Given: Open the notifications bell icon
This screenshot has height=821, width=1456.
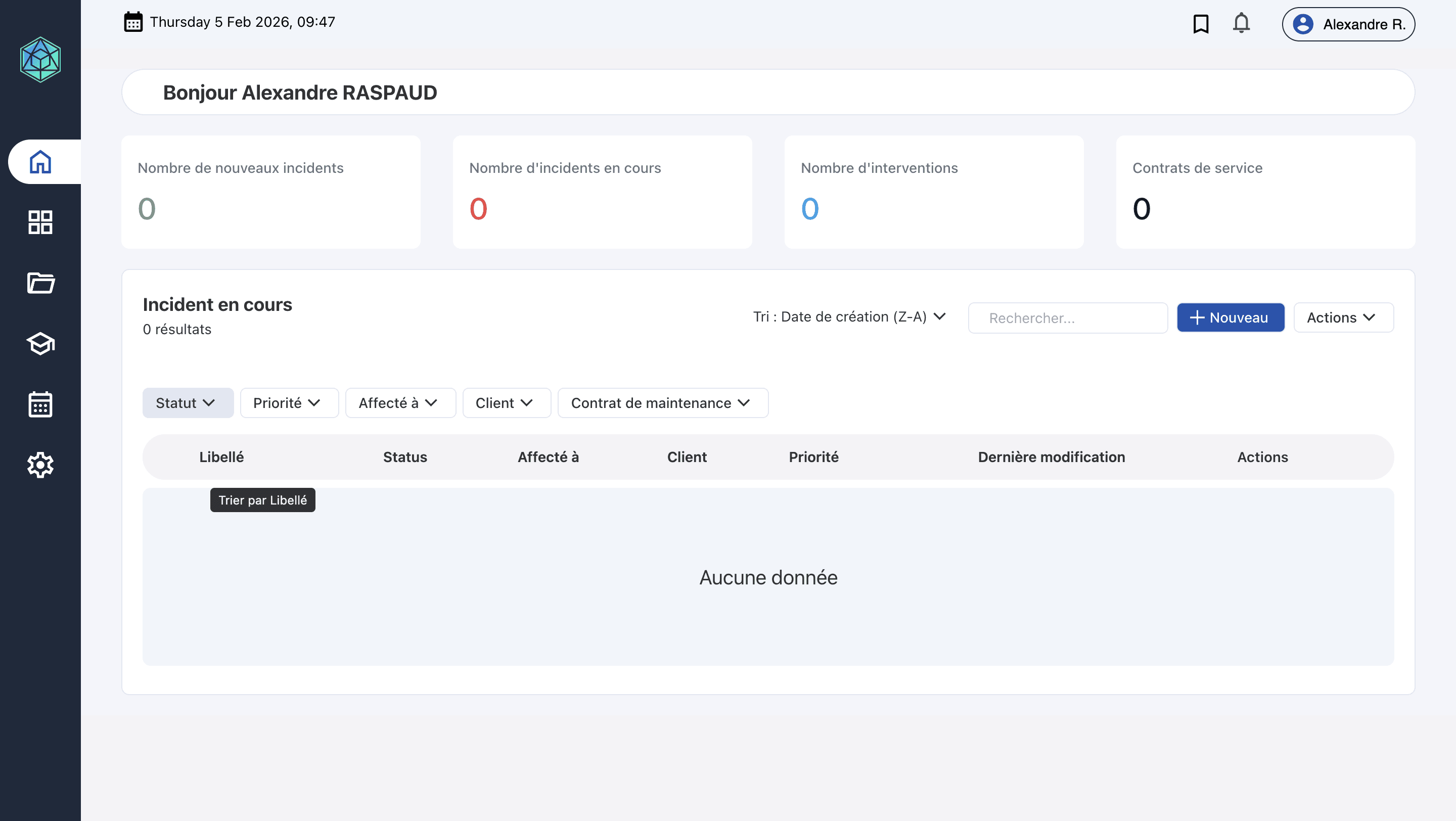Looking at the screenshot, I should click(1241, 24).
